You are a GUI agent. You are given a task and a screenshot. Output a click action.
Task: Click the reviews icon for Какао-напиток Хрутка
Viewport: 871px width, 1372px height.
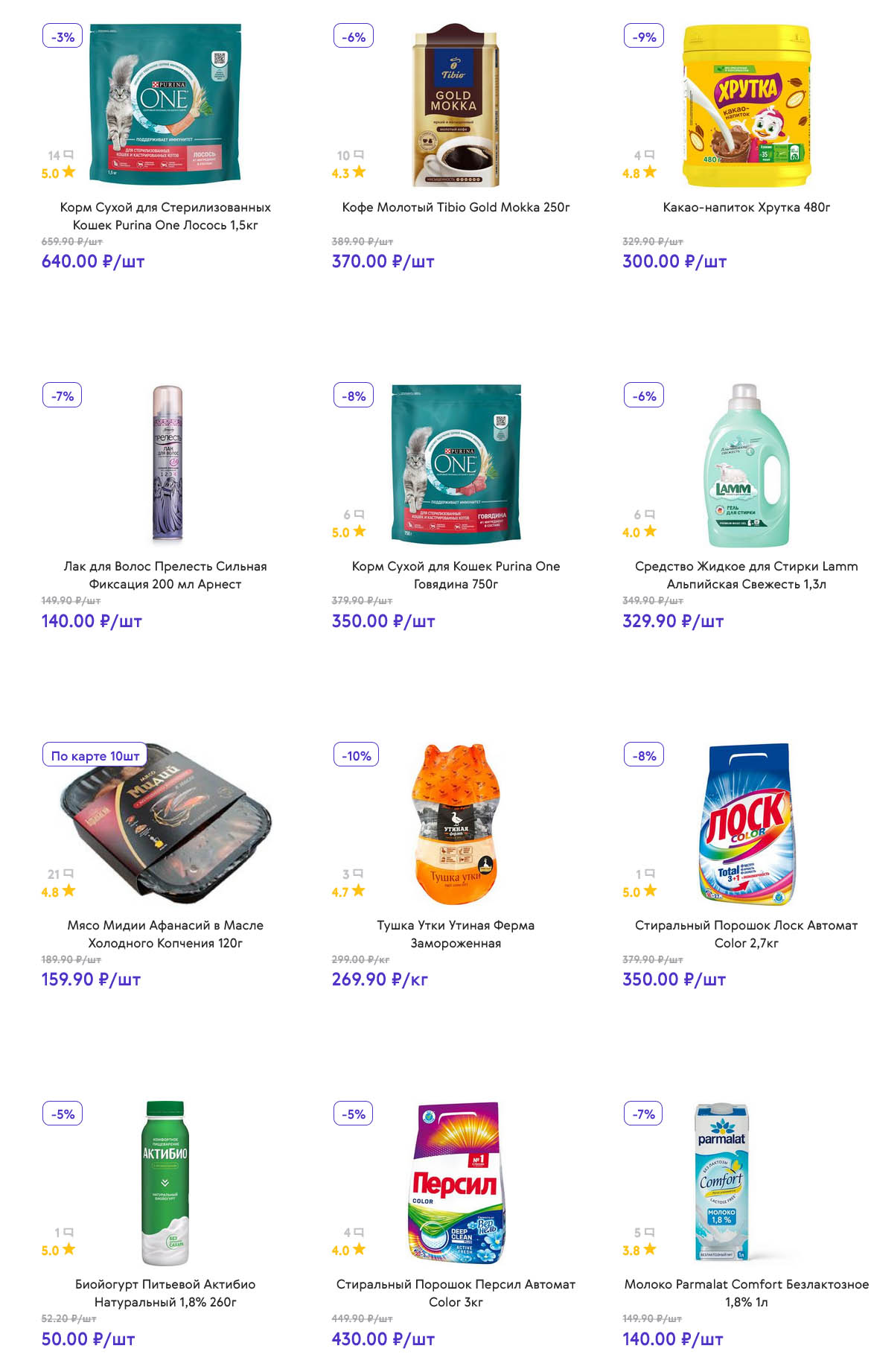pos(649,155)
